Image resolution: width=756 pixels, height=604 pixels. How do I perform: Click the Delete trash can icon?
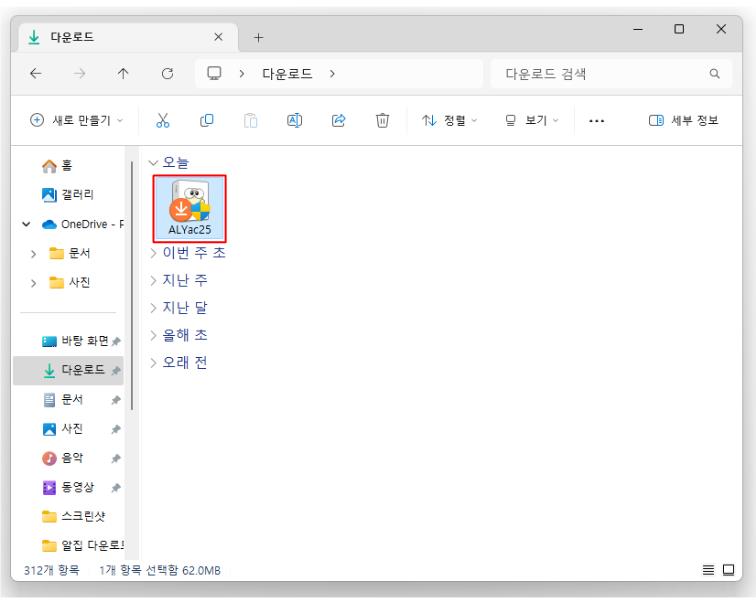pyautogui.click(x=382, y=120)
